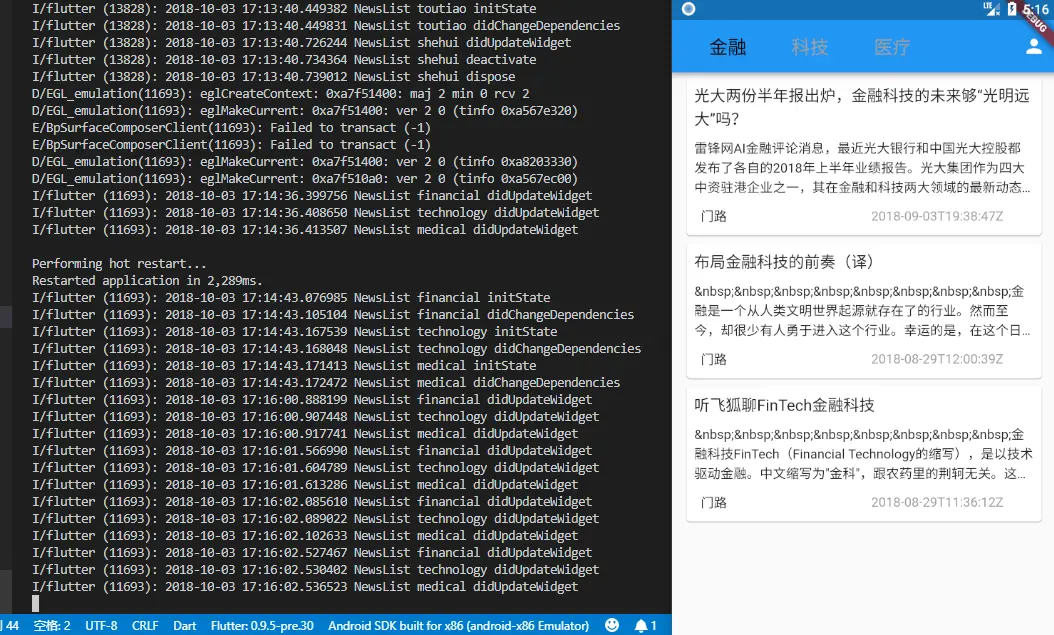Screen dimensions: 1054x635
Task: Click the circle icon in emulator status bar
Action: pyautogui.click(x=688, y=9)
